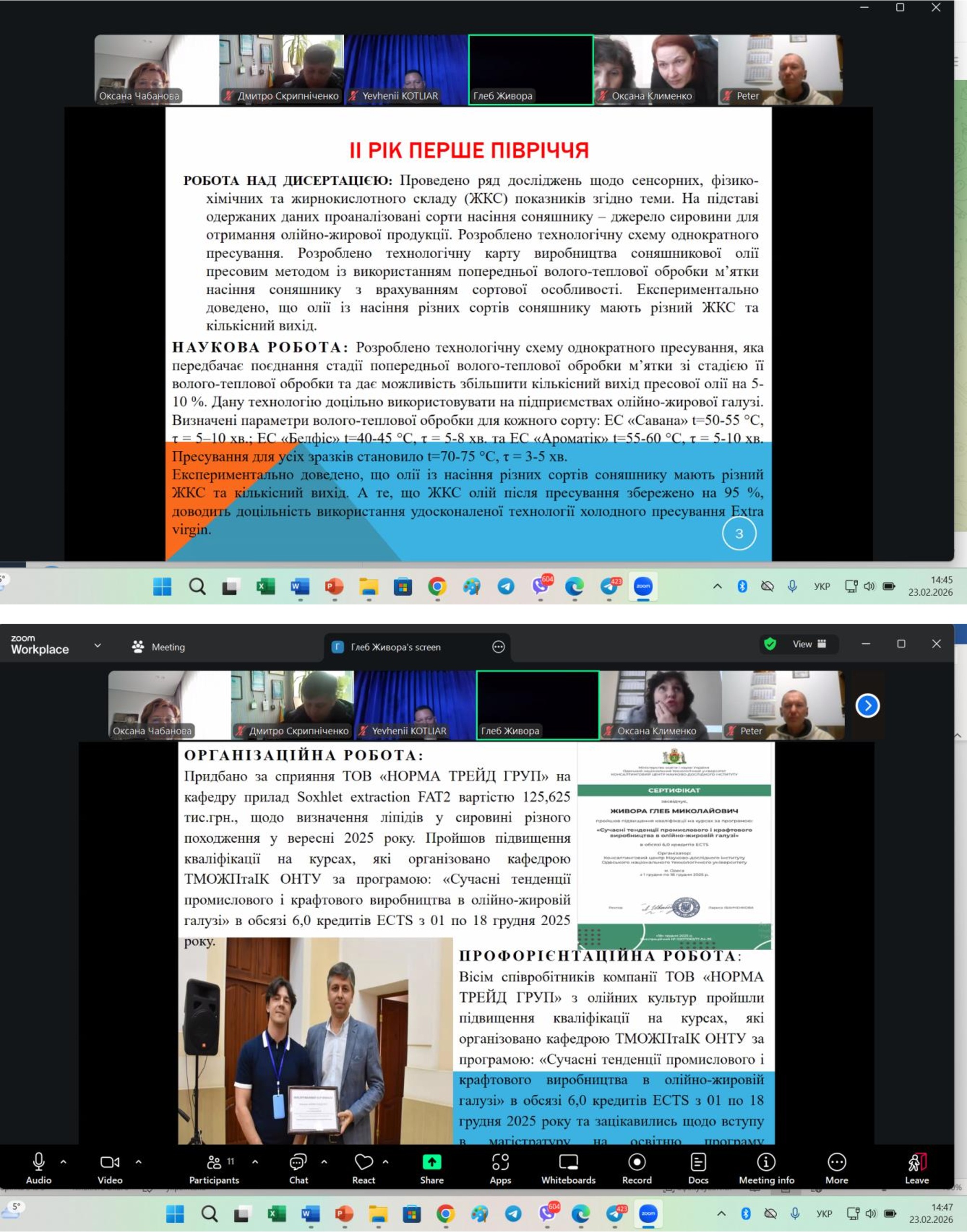Open the Docs tool
Viewport: 967px width, 1232px height.
(698, 1168)
